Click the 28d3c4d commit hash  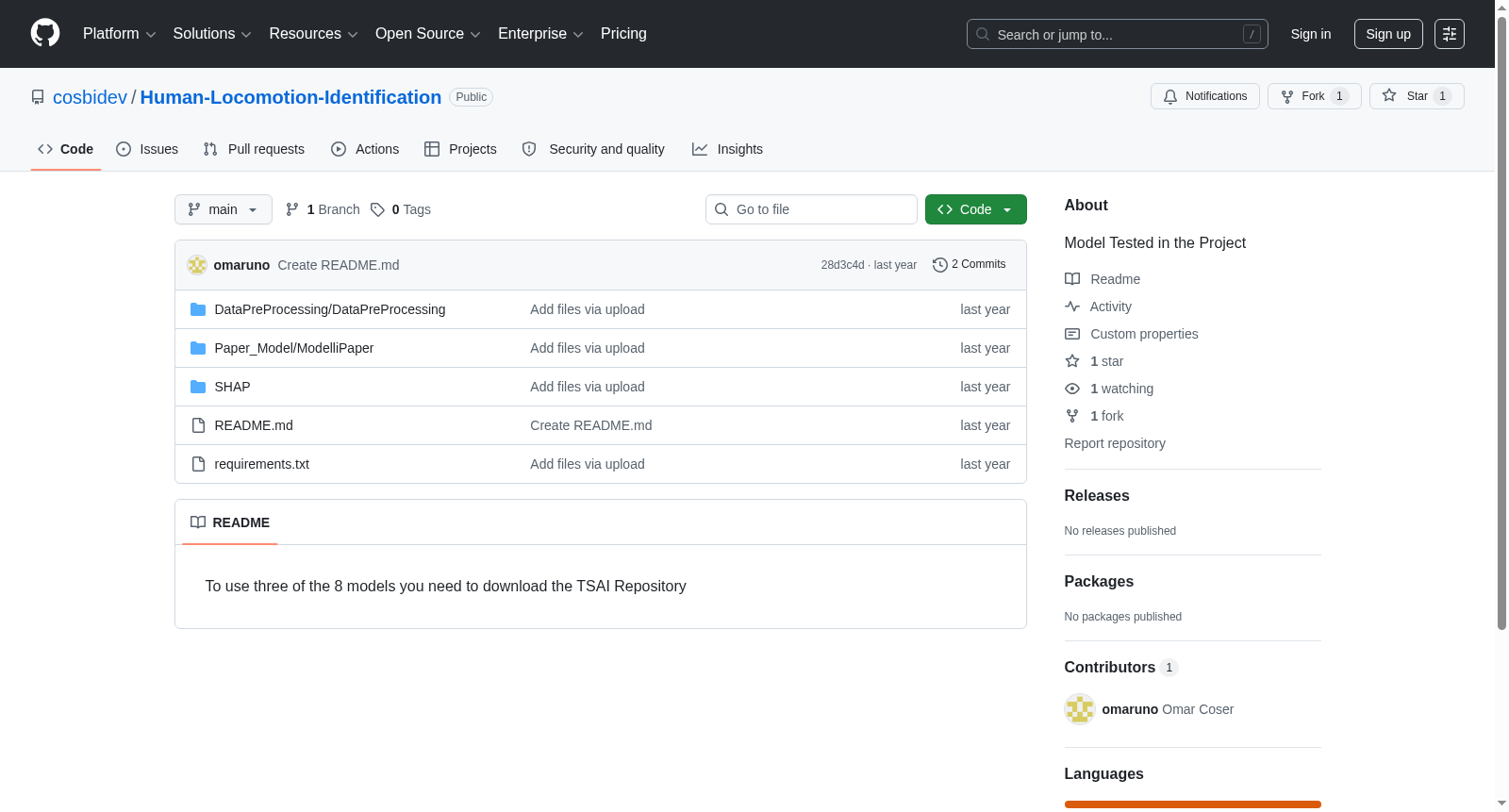(x=842, y=265)
